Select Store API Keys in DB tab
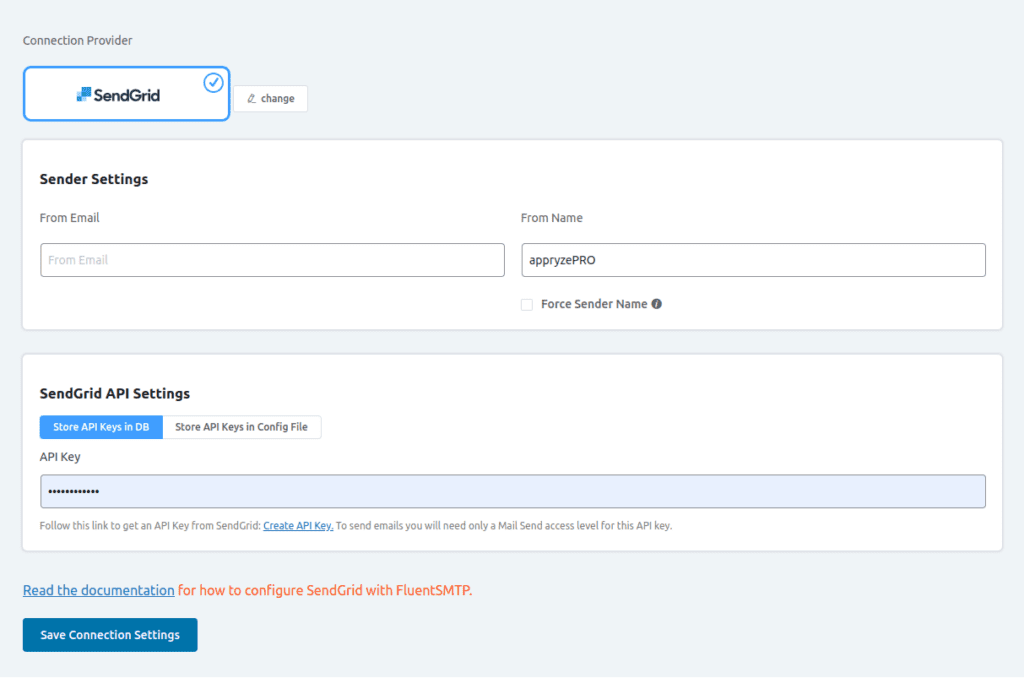Viewport: 1024px width, 678px height. (x=101, y=427)
